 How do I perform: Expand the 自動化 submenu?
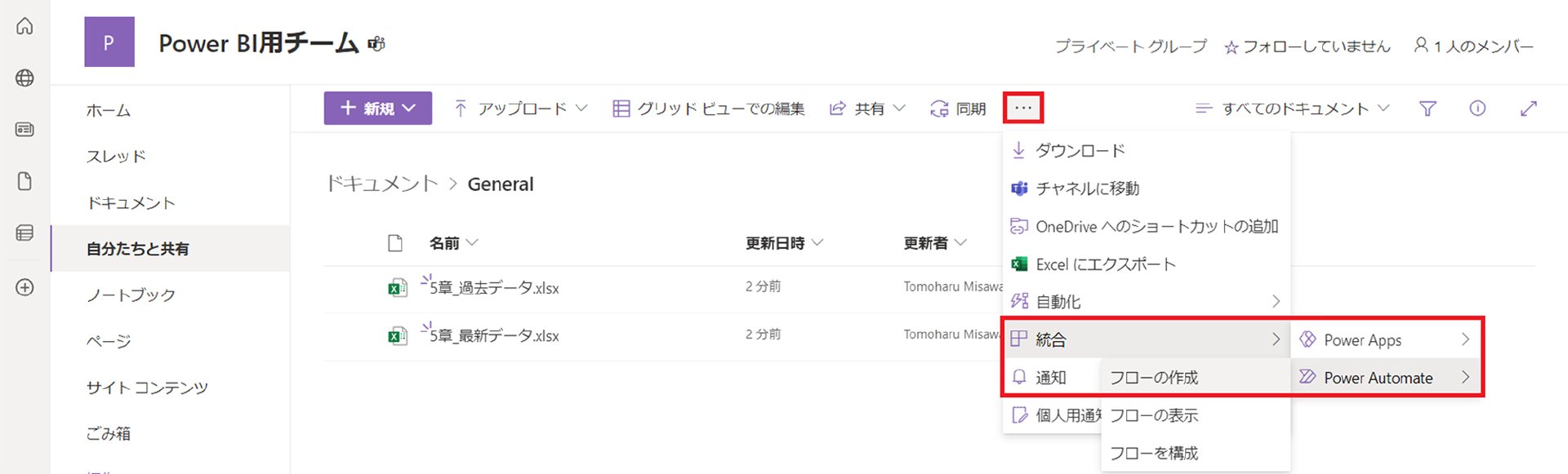coord(1276,302)
